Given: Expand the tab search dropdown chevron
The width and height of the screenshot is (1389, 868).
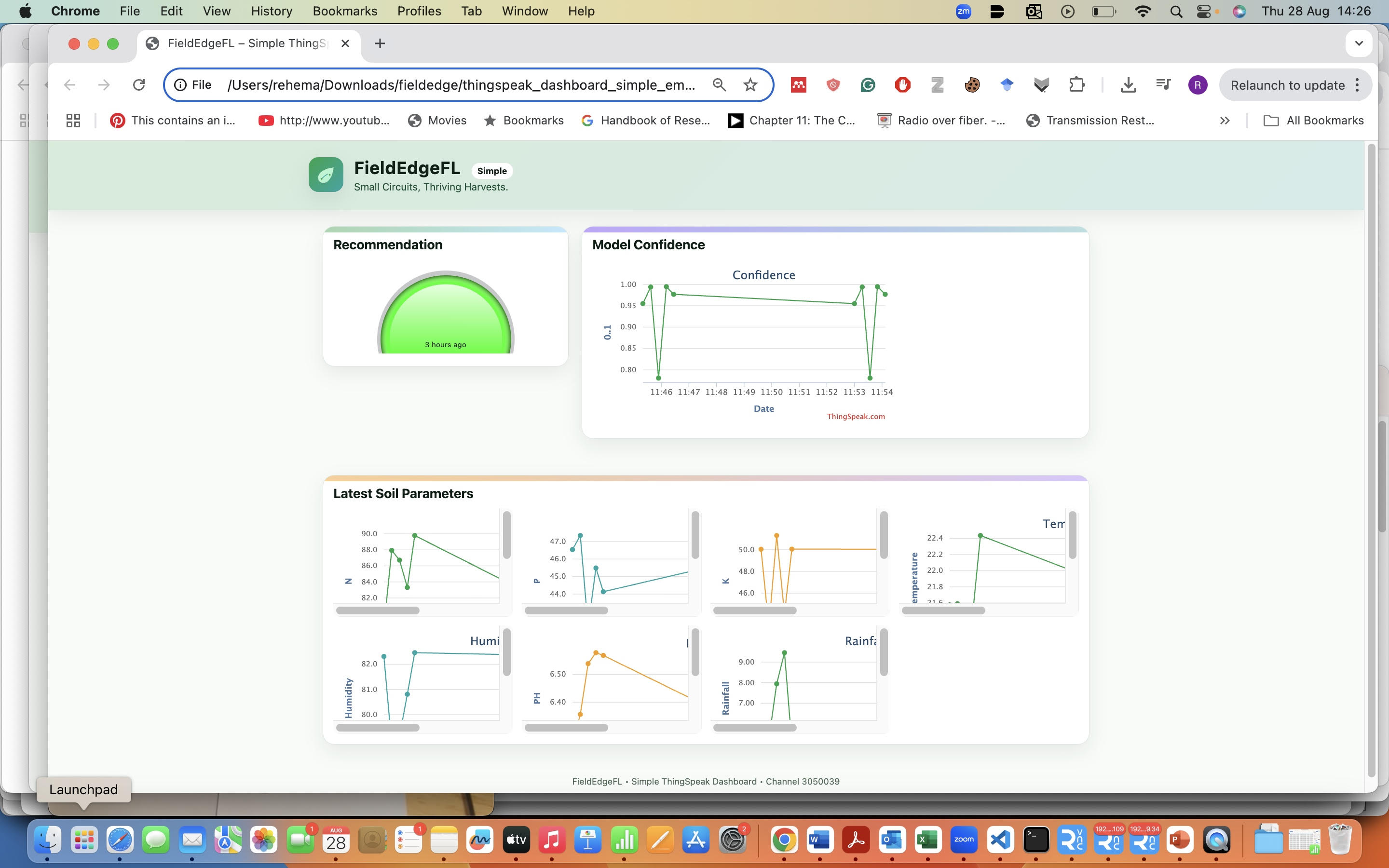Looking at the screenshot, I should pos(1358,43).
